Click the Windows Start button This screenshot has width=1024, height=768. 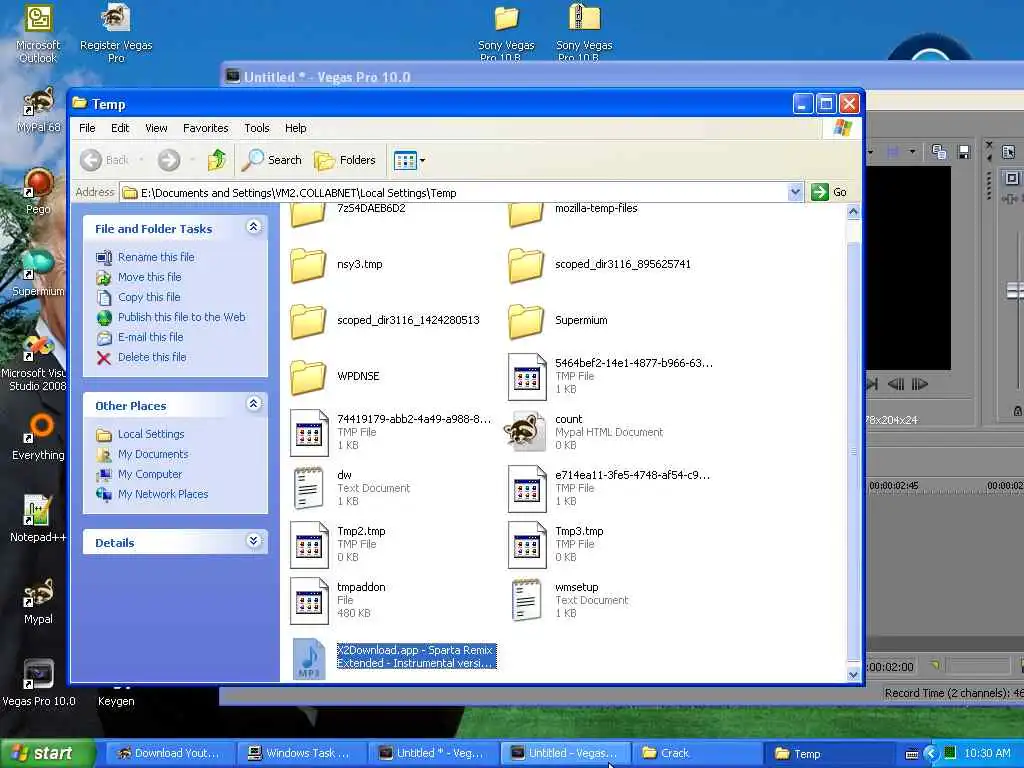tap(46, 753)
